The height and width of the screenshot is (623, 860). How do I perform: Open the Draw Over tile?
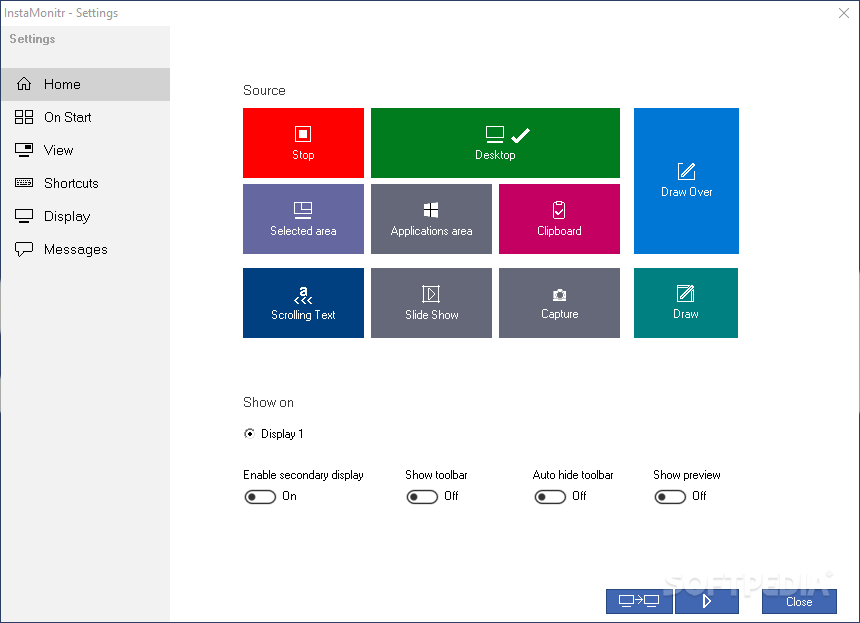click(x=686, y=181)
